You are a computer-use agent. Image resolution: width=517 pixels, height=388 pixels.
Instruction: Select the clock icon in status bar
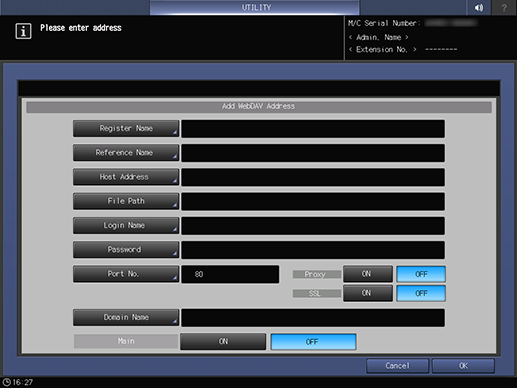(x=6, y=382)
